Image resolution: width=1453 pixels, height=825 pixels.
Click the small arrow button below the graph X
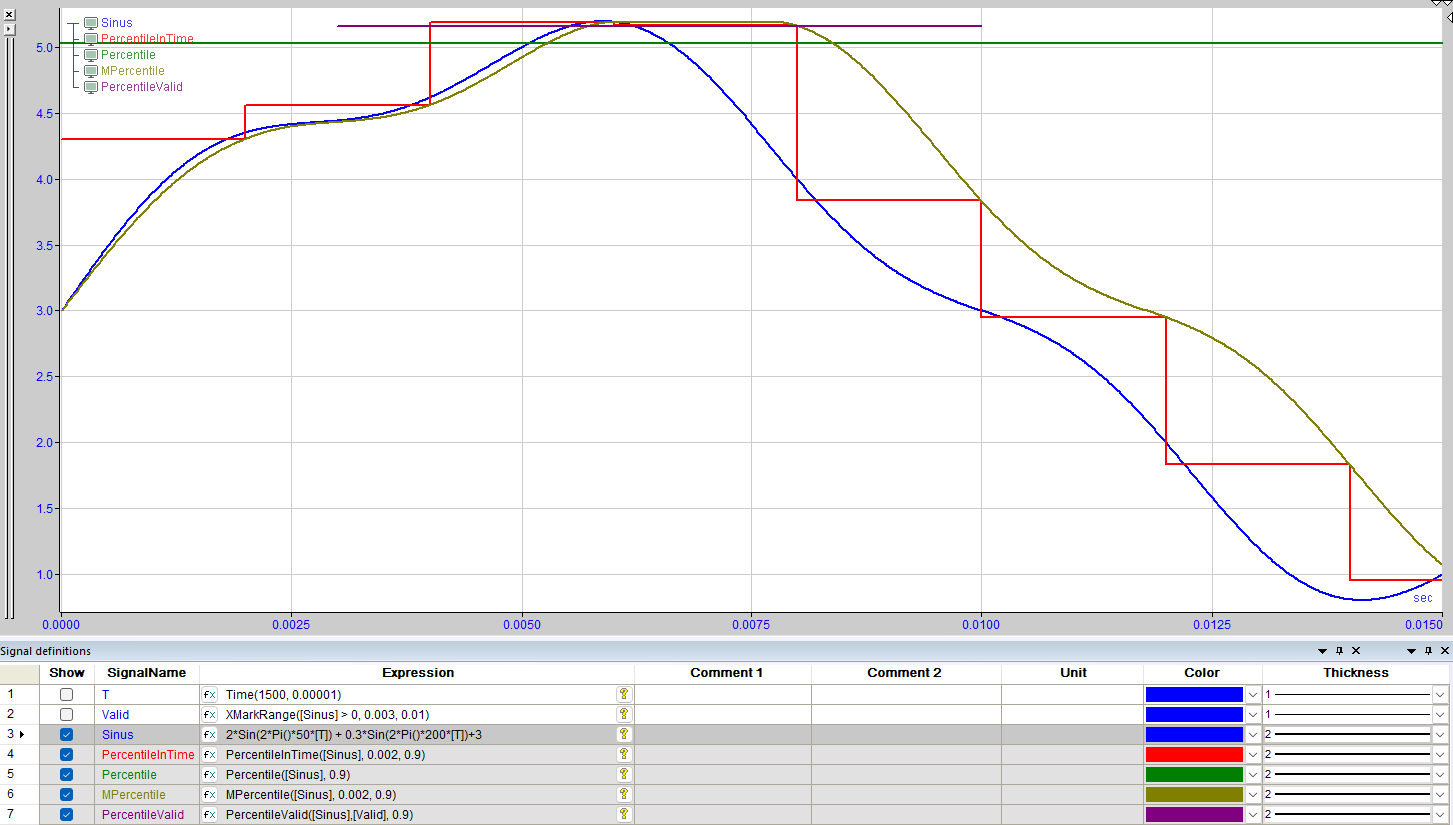coord(10,29)
